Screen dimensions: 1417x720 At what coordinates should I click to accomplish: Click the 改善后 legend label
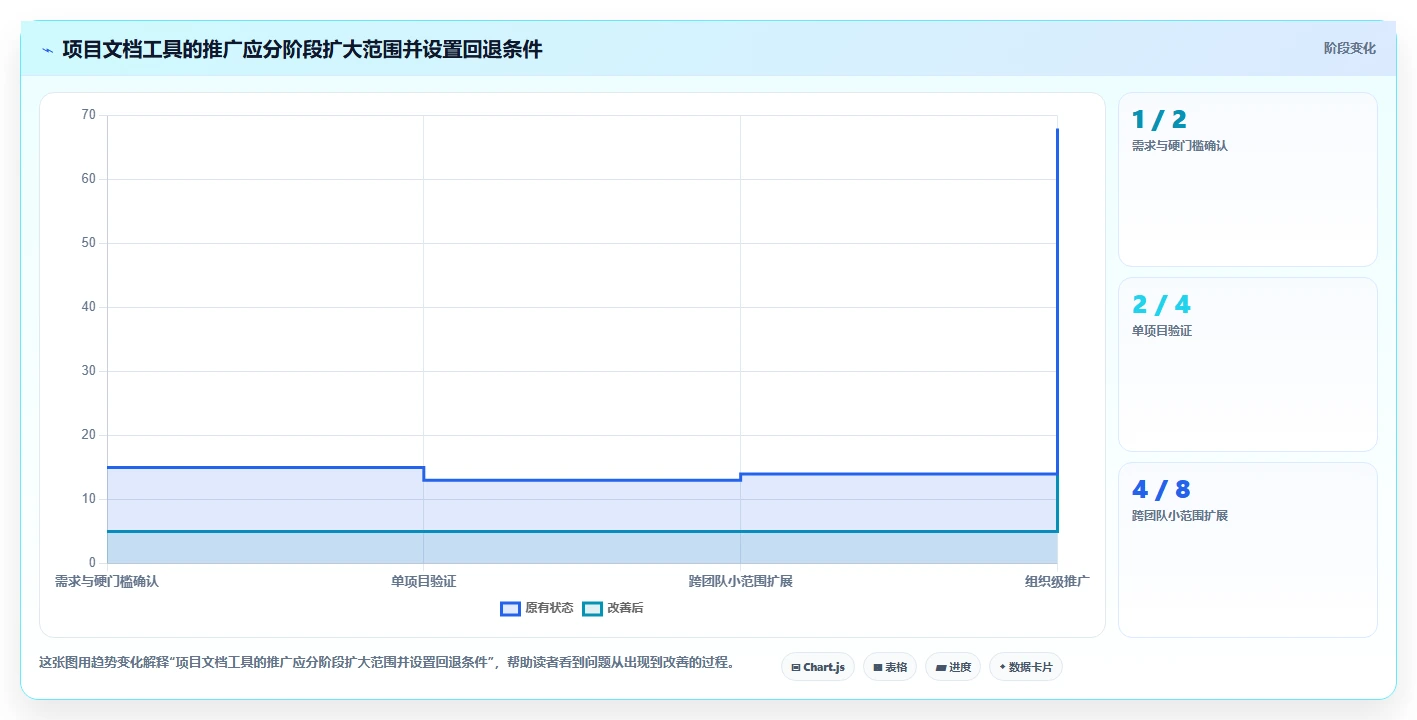(625, 608)
